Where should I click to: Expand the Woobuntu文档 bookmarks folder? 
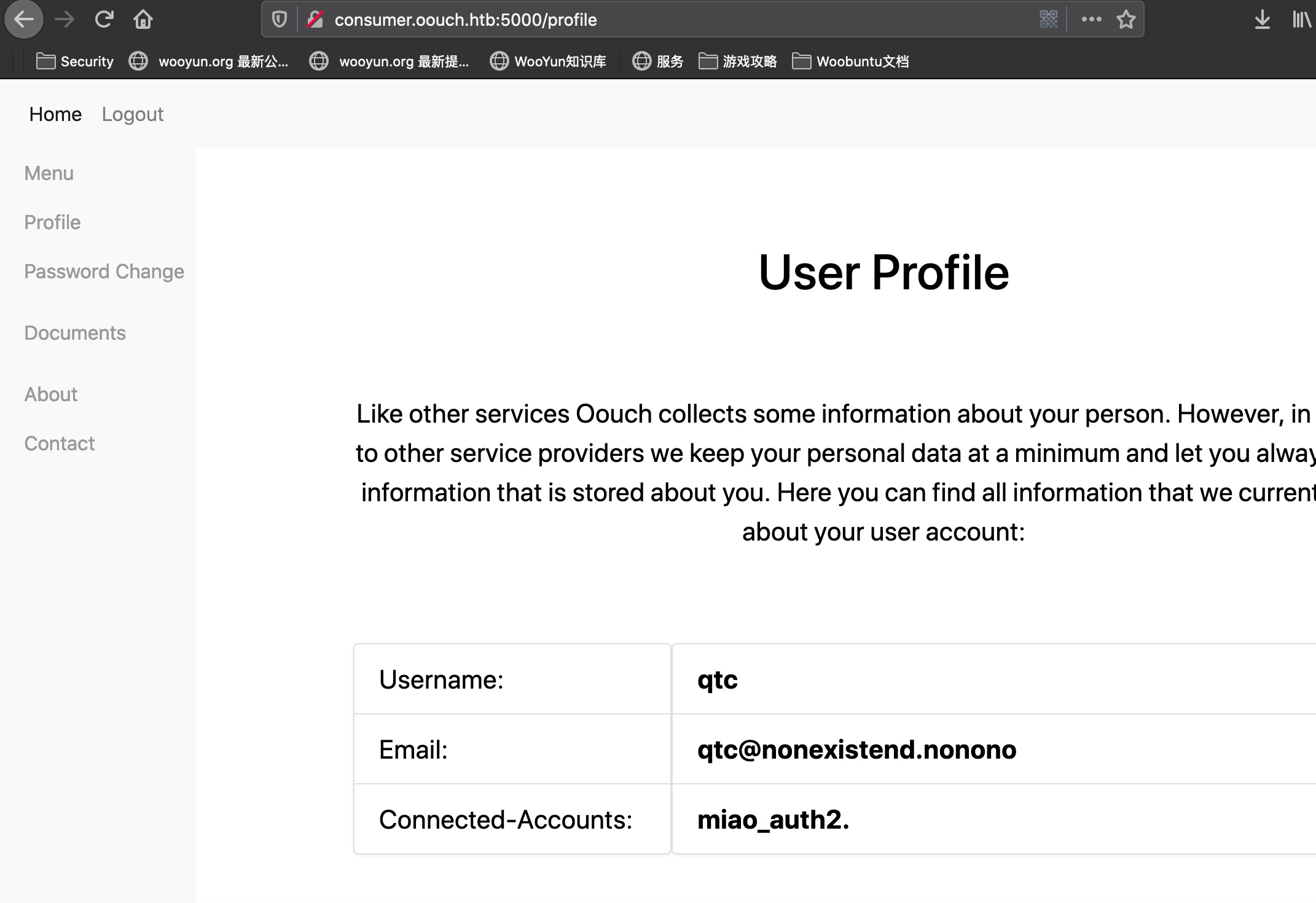coord(850,61)
